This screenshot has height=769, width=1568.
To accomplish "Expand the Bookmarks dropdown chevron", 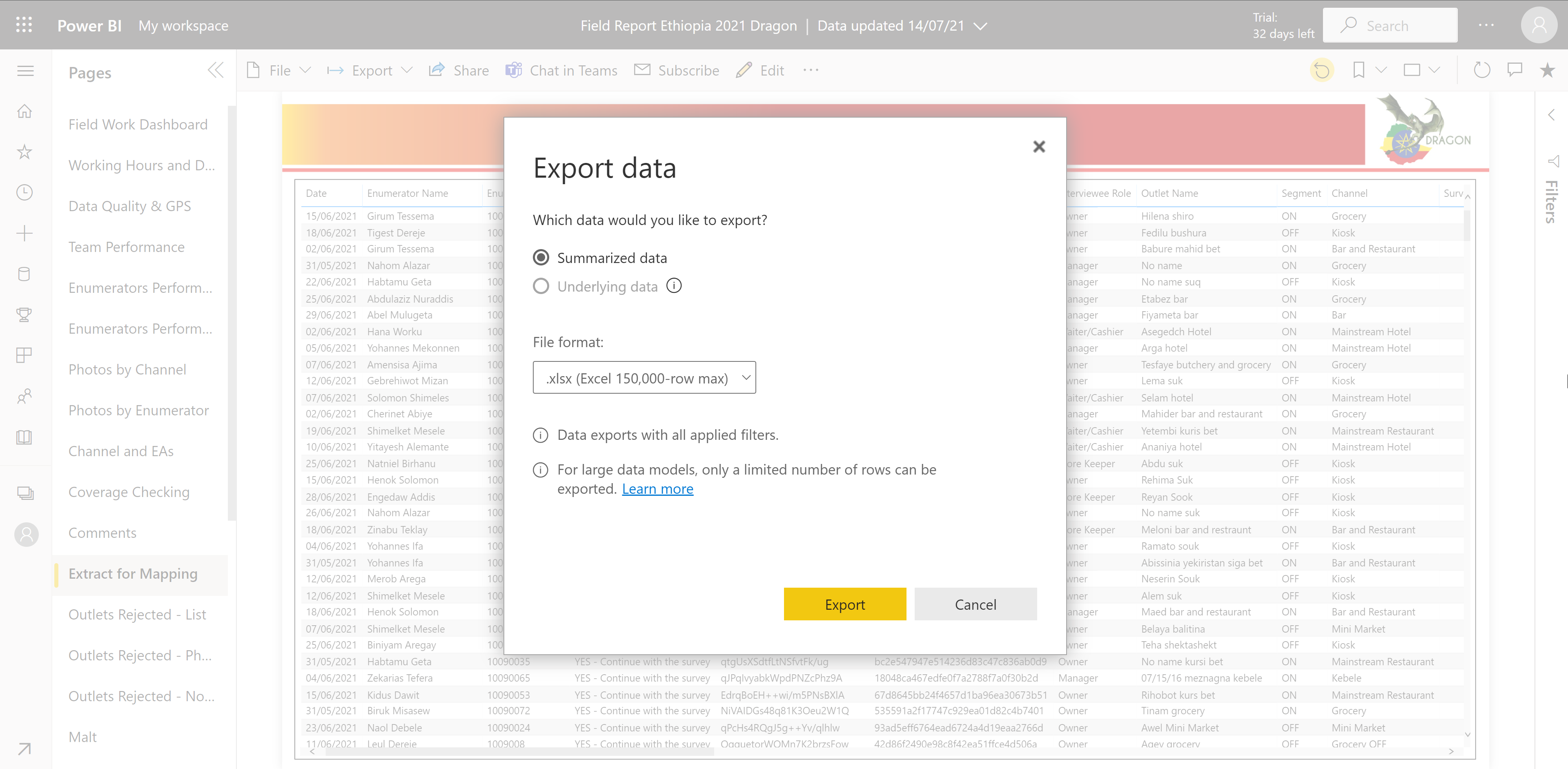I will [1381, 71].
